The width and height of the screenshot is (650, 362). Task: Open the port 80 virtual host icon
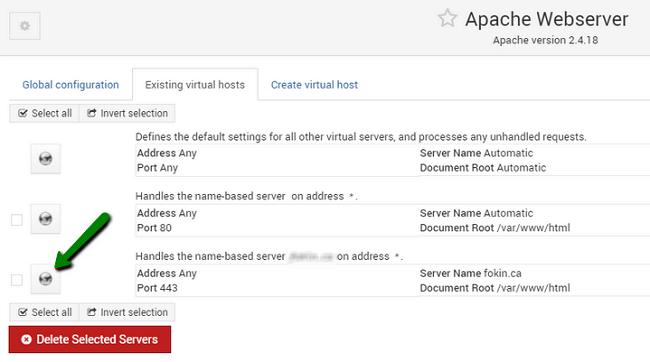click(46, 219)
